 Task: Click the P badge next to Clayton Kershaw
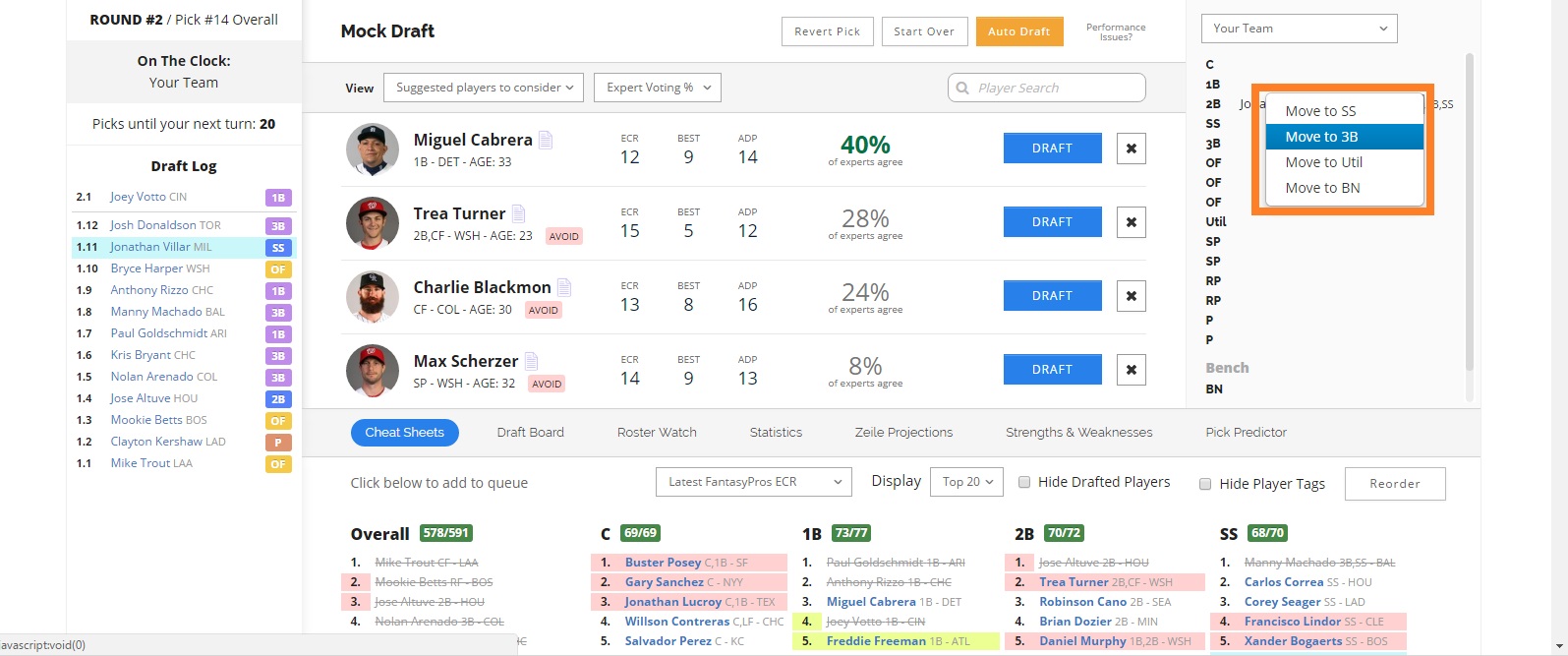pos(278,443)
